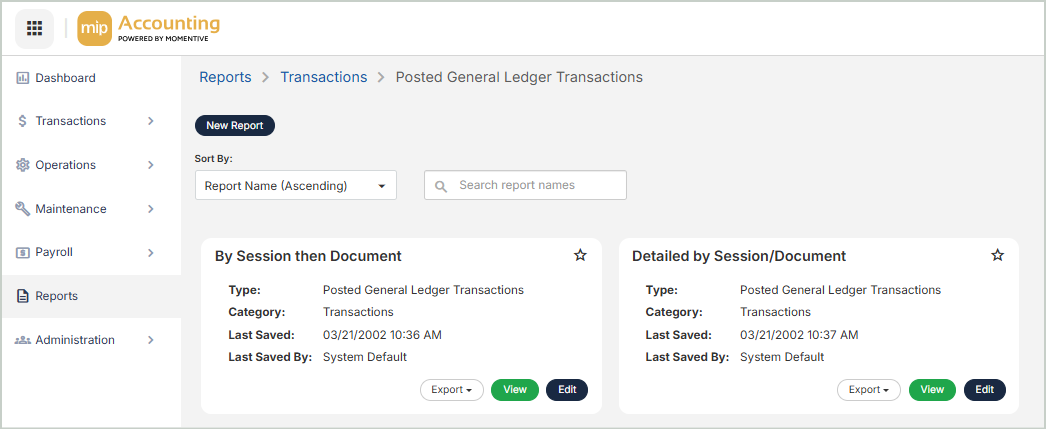Viewport: 1046px width, 429px height.
Task: Click the Administration people icon
Action: click(23, 340)
